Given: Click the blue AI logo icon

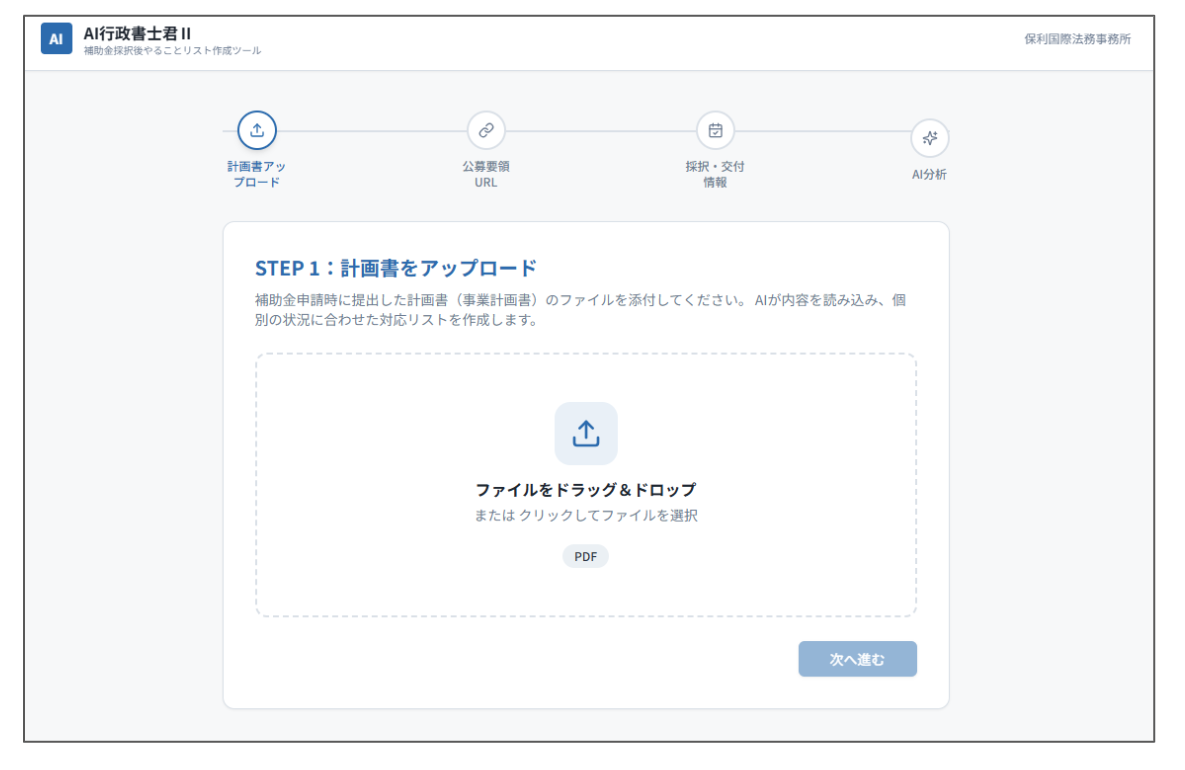Looking at the screenshot, I should click(x=56, y=39).
